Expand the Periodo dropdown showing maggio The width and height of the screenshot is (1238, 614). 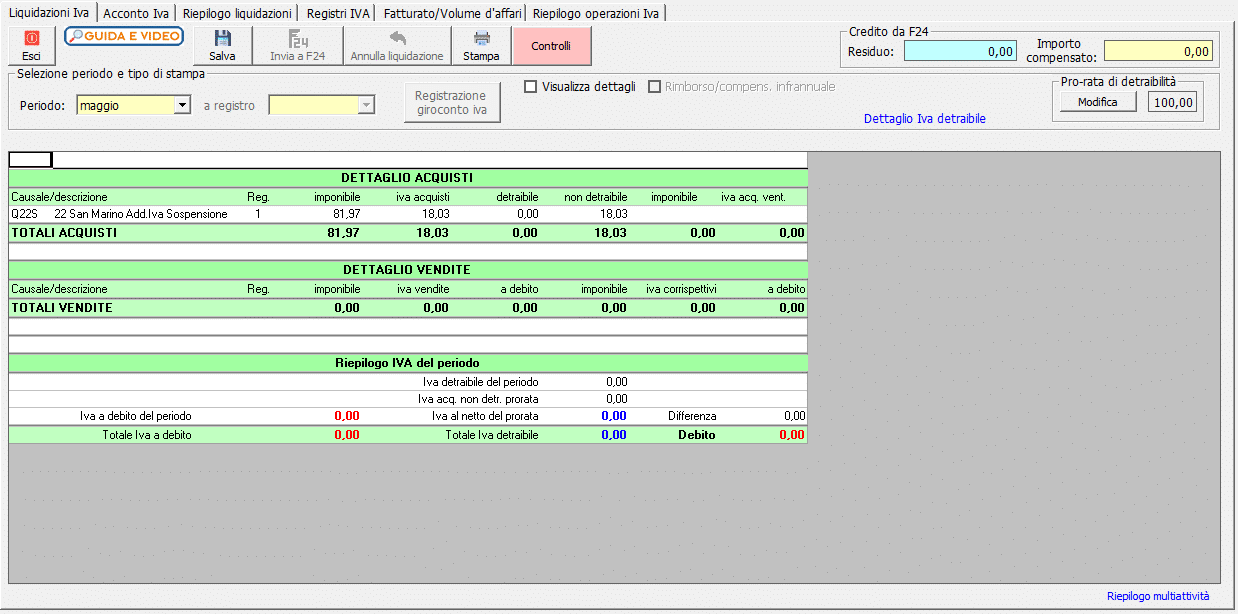pyautogui.click(x=182, y=105)
